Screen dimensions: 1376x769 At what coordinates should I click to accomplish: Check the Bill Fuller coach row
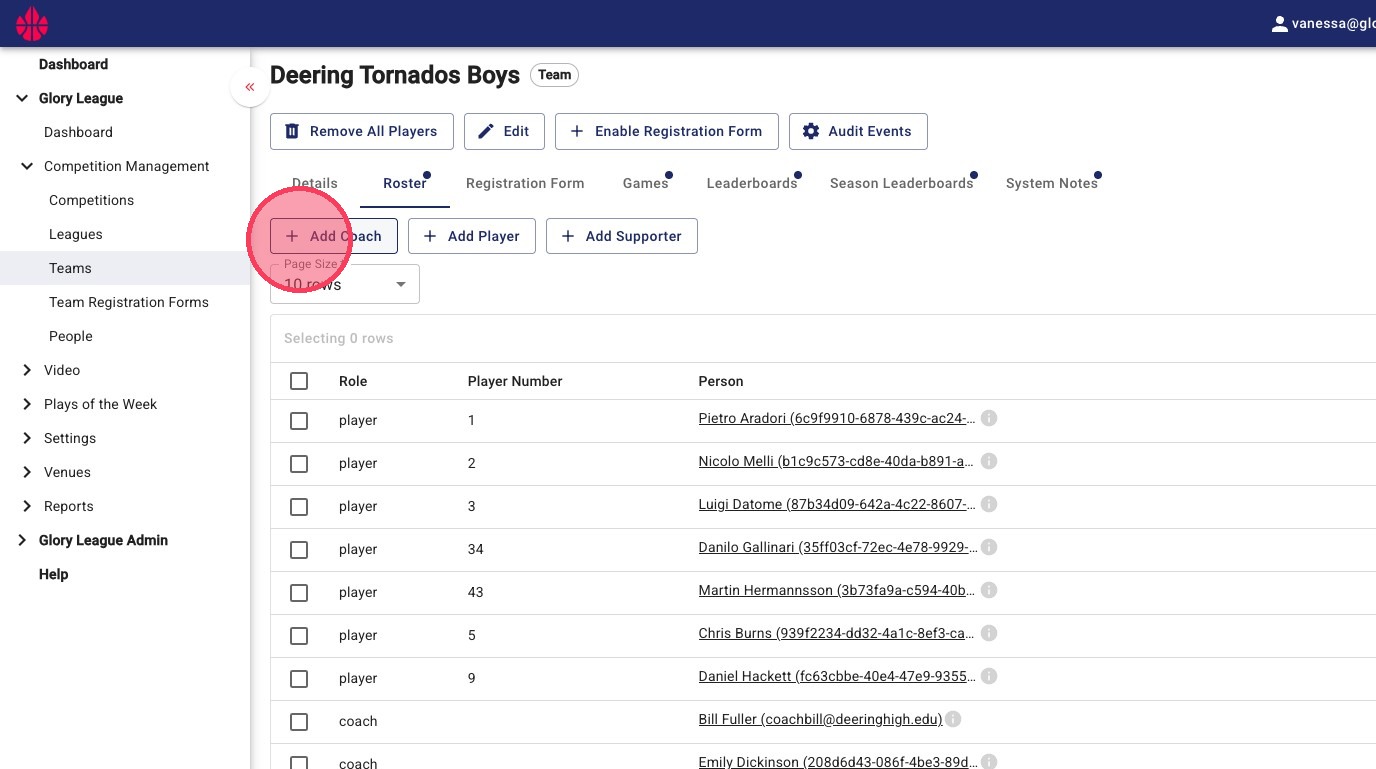(299, 722)
